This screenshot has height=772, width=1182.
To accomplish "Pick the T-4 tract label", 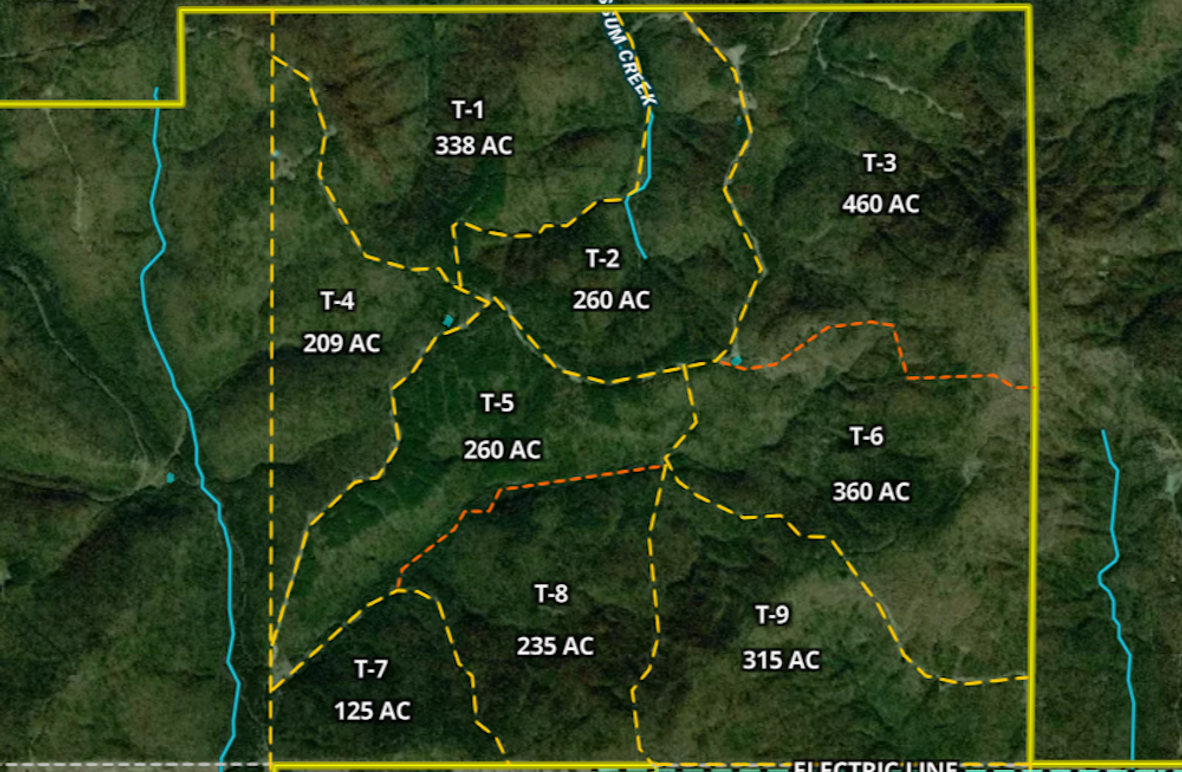I will click(336, 300).
